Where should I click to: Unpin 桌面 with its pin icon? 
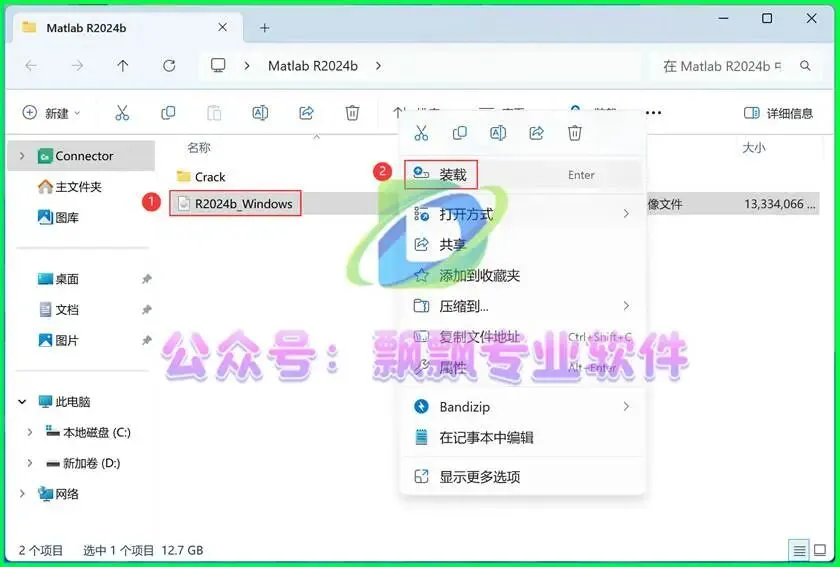click(x=146, y=279)
